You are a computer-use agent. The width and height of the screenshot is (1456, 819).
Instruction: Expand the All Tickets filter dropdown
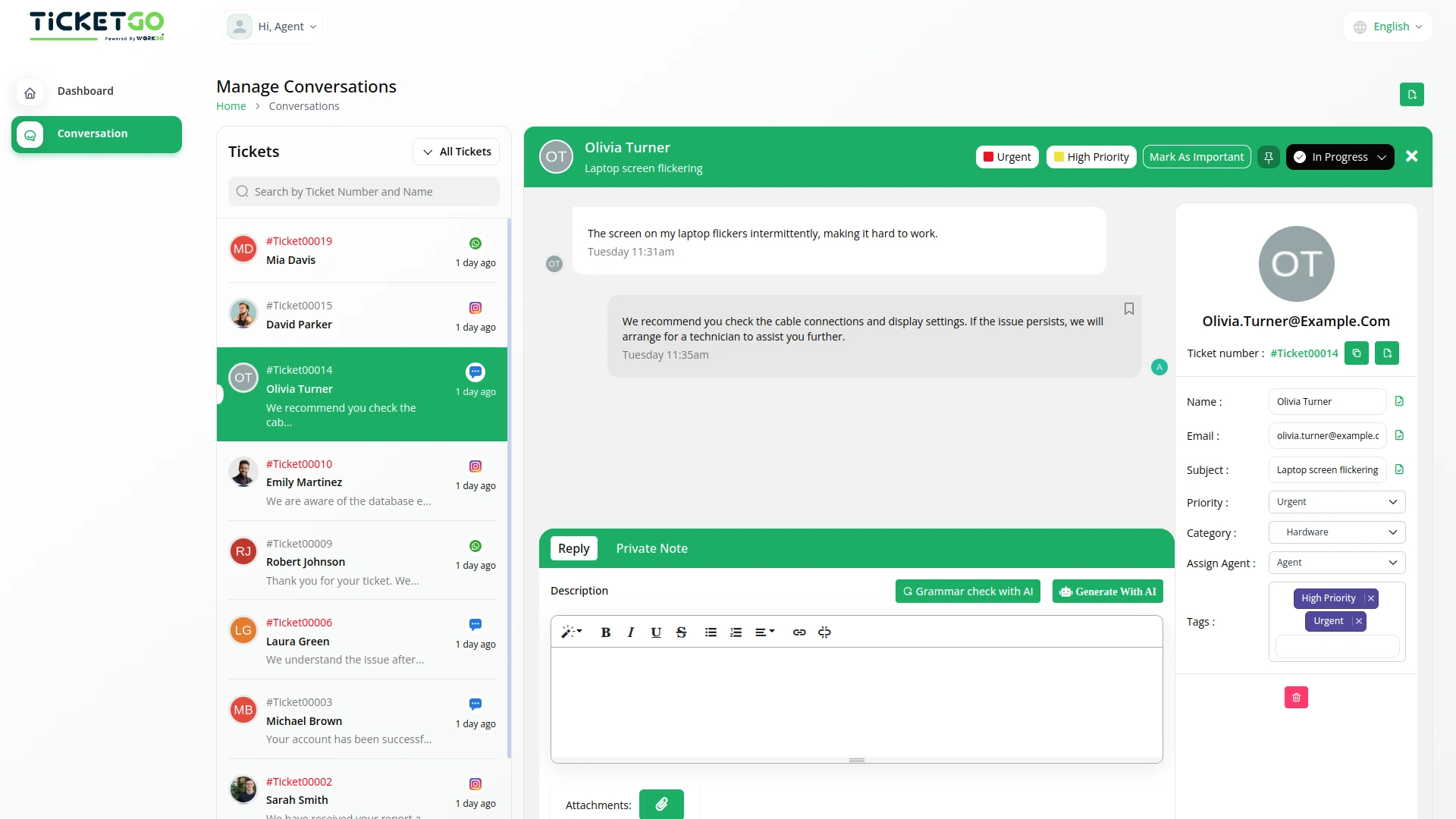point(456,152)
